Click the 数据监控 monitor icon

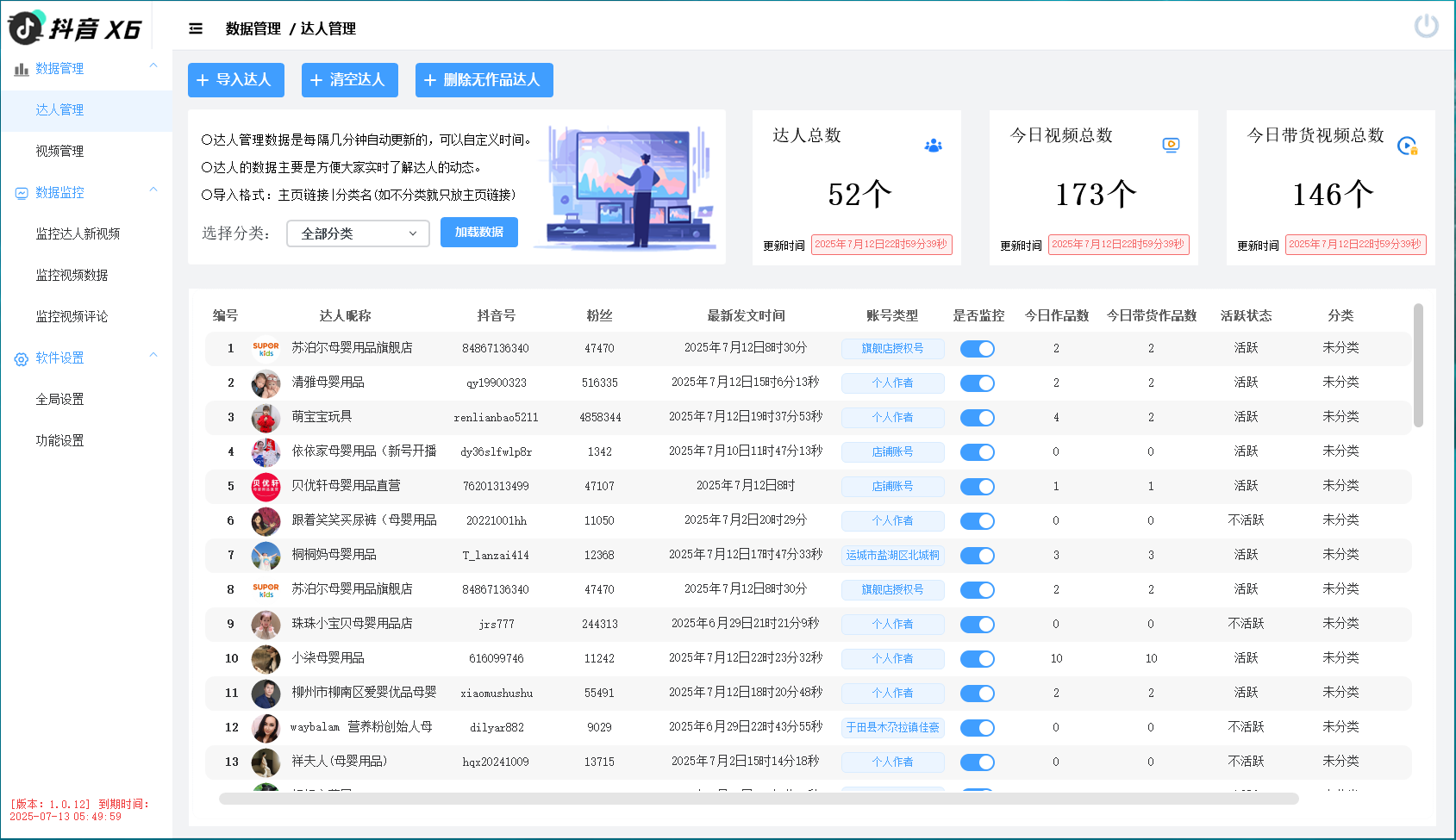point(22,193)
